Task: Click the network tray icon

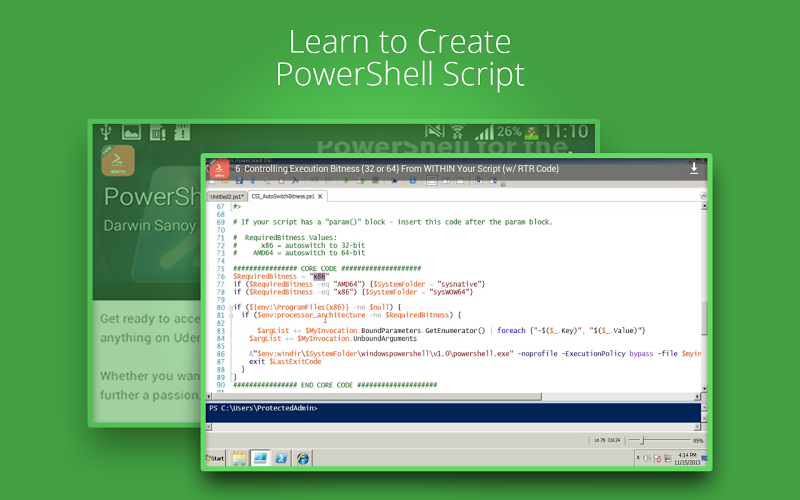Action: coord(667,458)
